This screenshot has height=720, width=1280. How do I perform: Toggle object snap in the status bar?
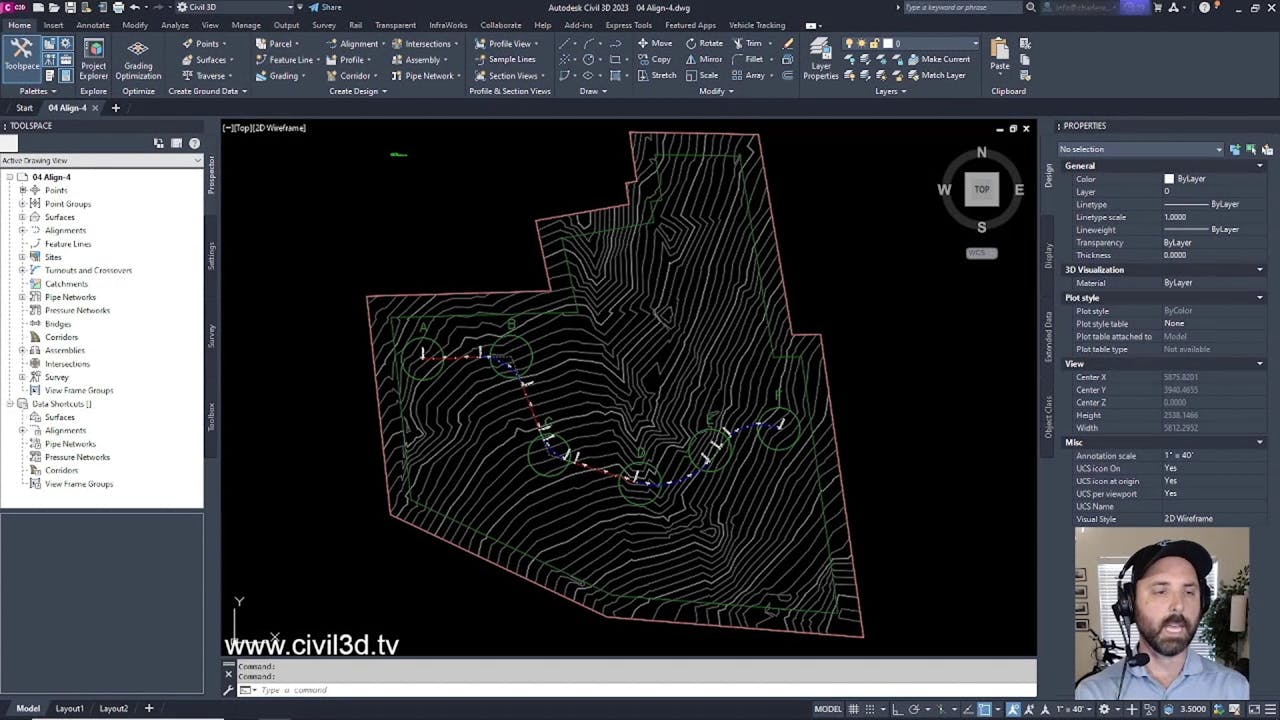point(983,708)
